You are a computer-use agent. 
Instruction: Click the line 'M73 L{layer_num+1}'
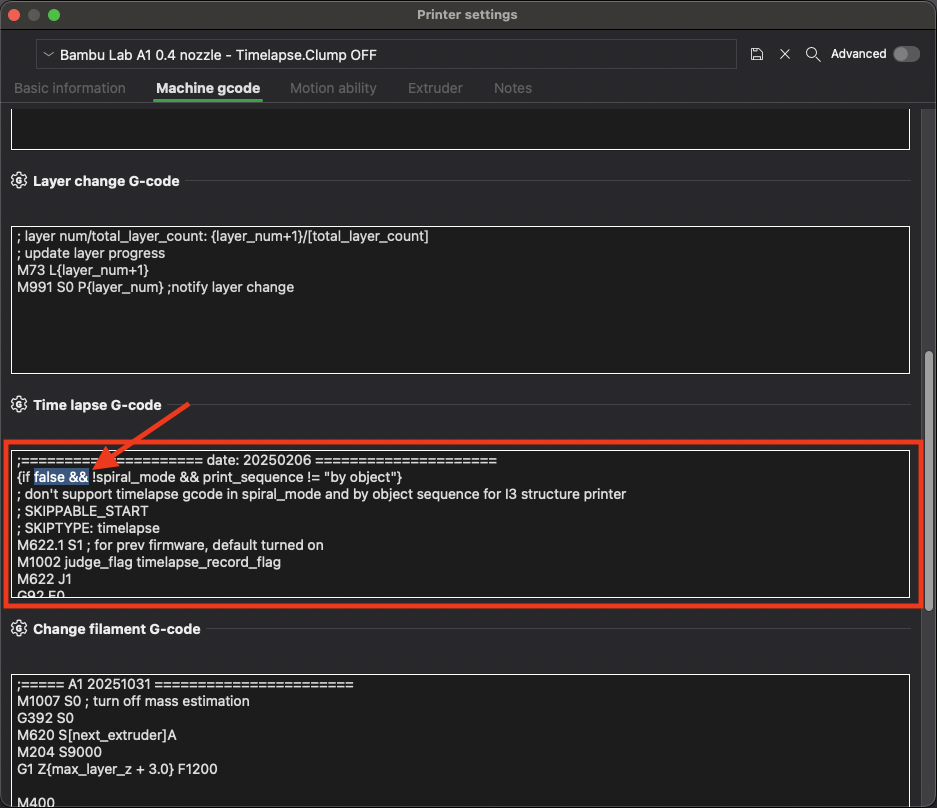(x=83, y=270)
